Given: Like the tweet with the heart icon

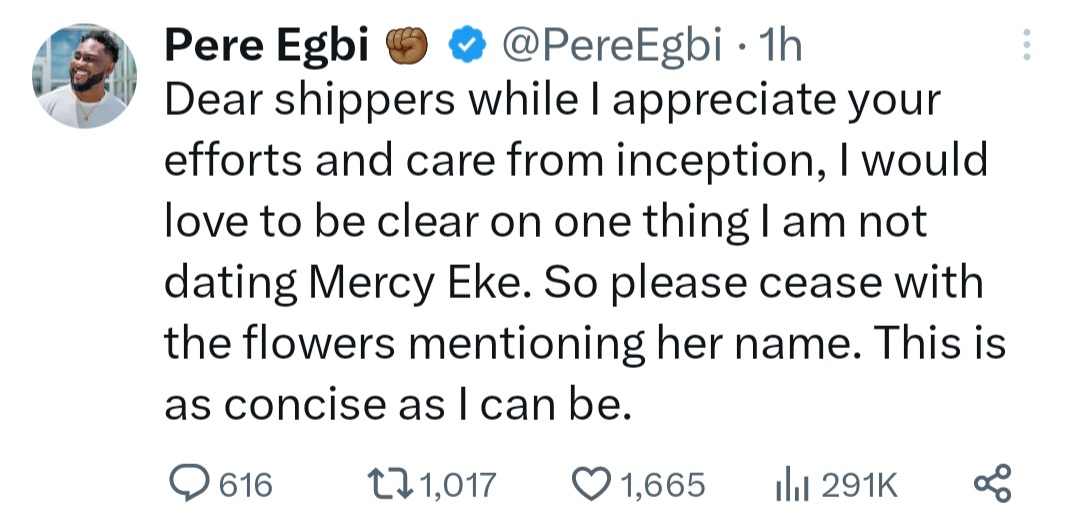Looking at the screenshot, I should coord(590,485).
